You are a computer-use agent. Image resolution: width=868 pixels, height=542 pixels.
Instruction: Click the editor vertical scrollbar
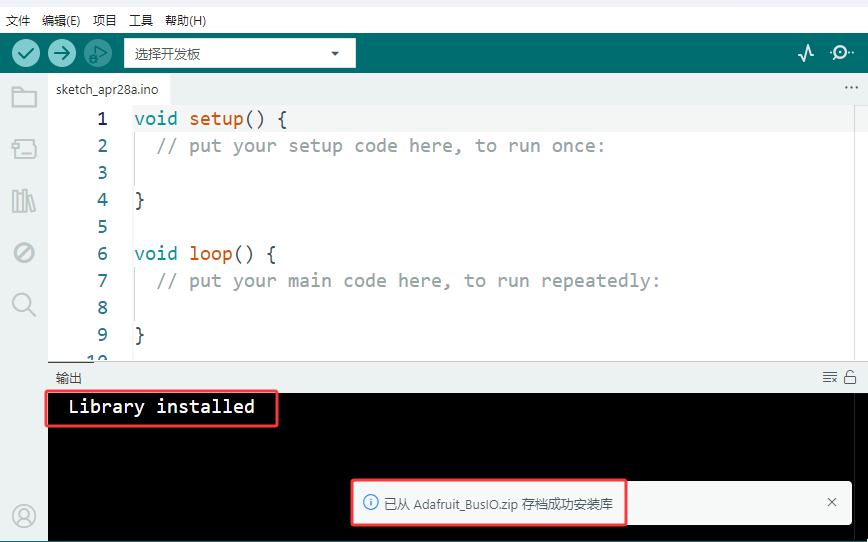[862, 233]
